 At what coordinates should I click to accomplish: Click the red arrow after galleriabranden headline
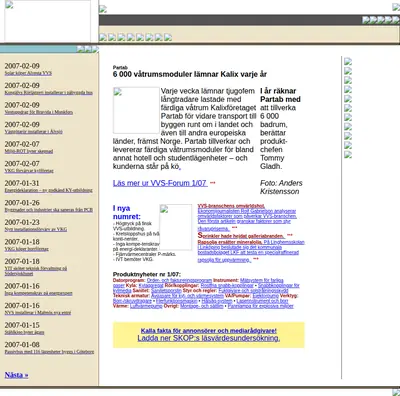pyautogui.click(x=290, y=235)
